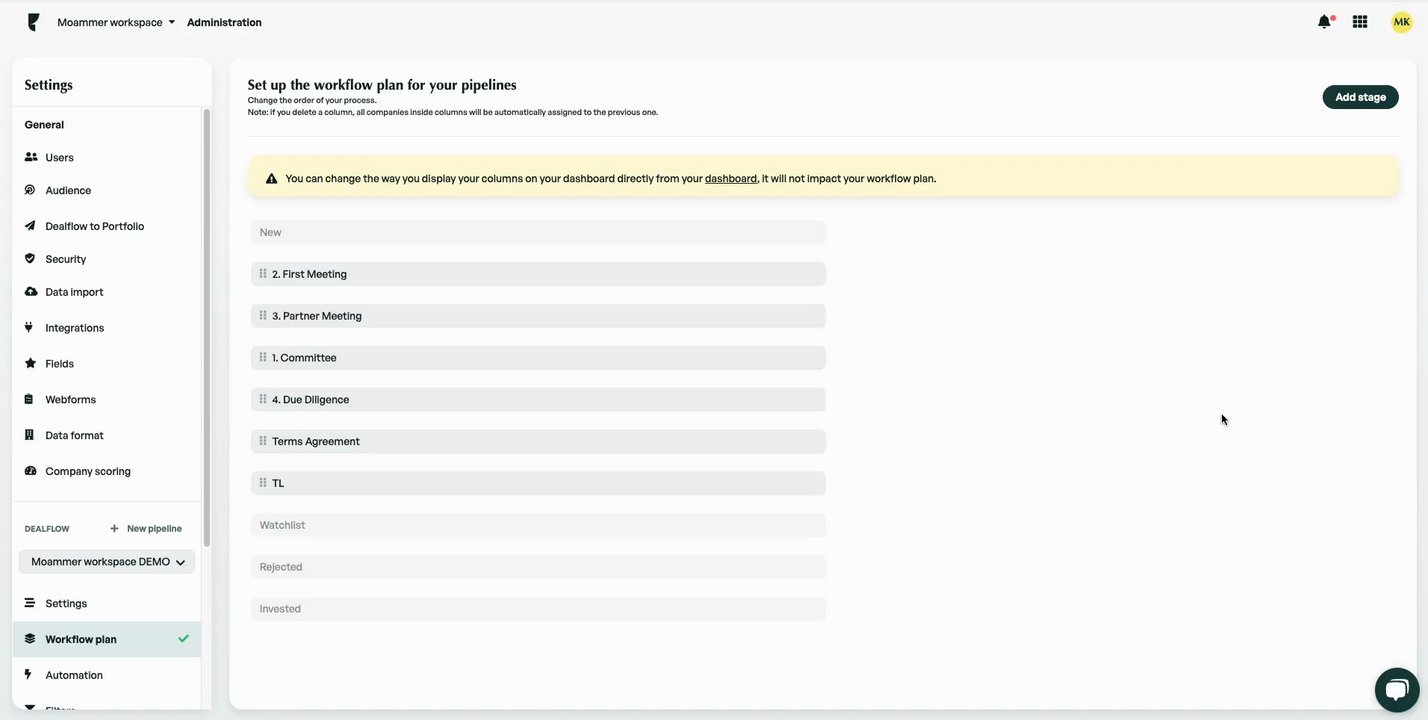Open Moammer workspace DEMO pipeline selector
This screenshot has width=1428, height=720.
107,562
